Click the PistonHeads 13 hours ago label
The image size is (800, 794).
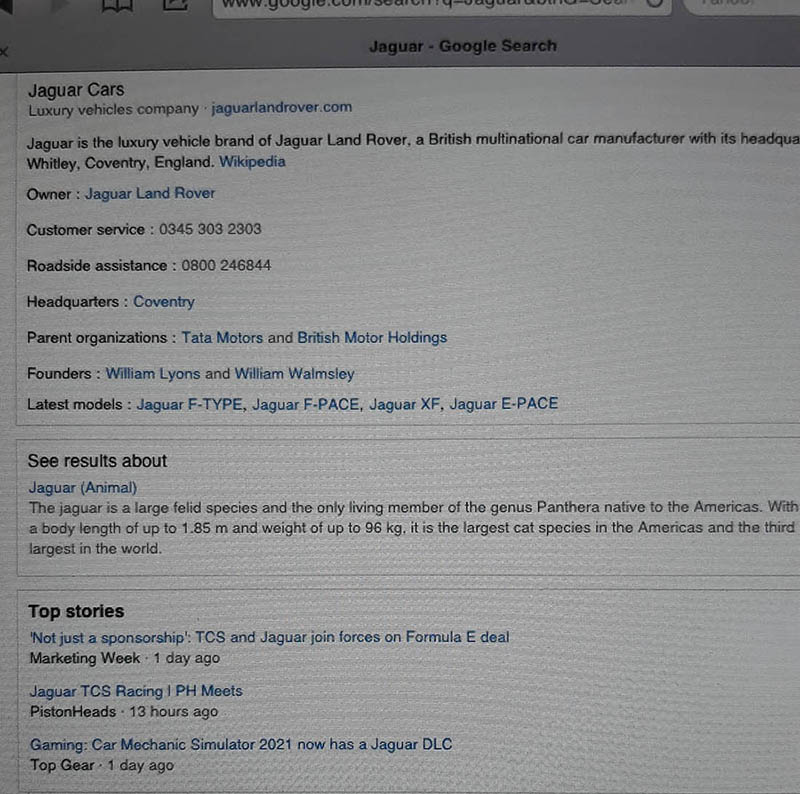click(124, 711)
